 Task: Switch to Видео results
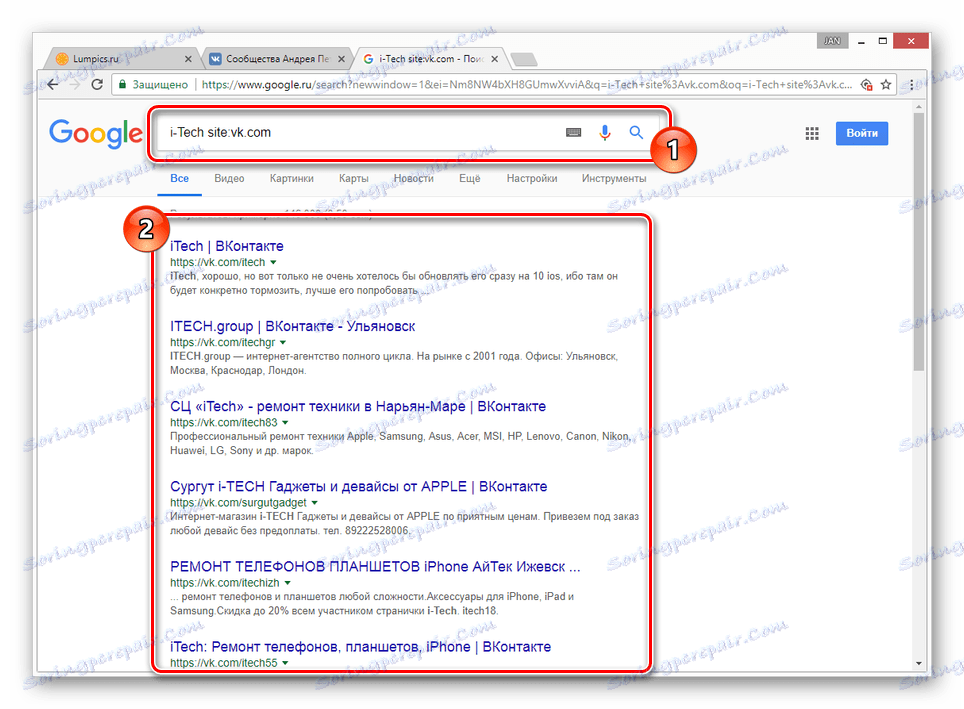(229, 178)
